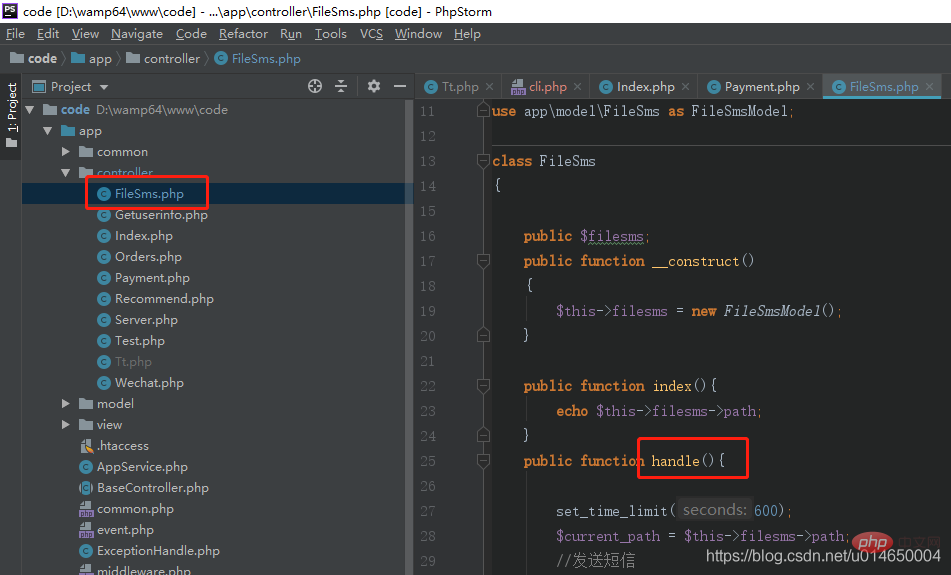Open the Run menu
951x575 pixels.
[x=291, y=34]
